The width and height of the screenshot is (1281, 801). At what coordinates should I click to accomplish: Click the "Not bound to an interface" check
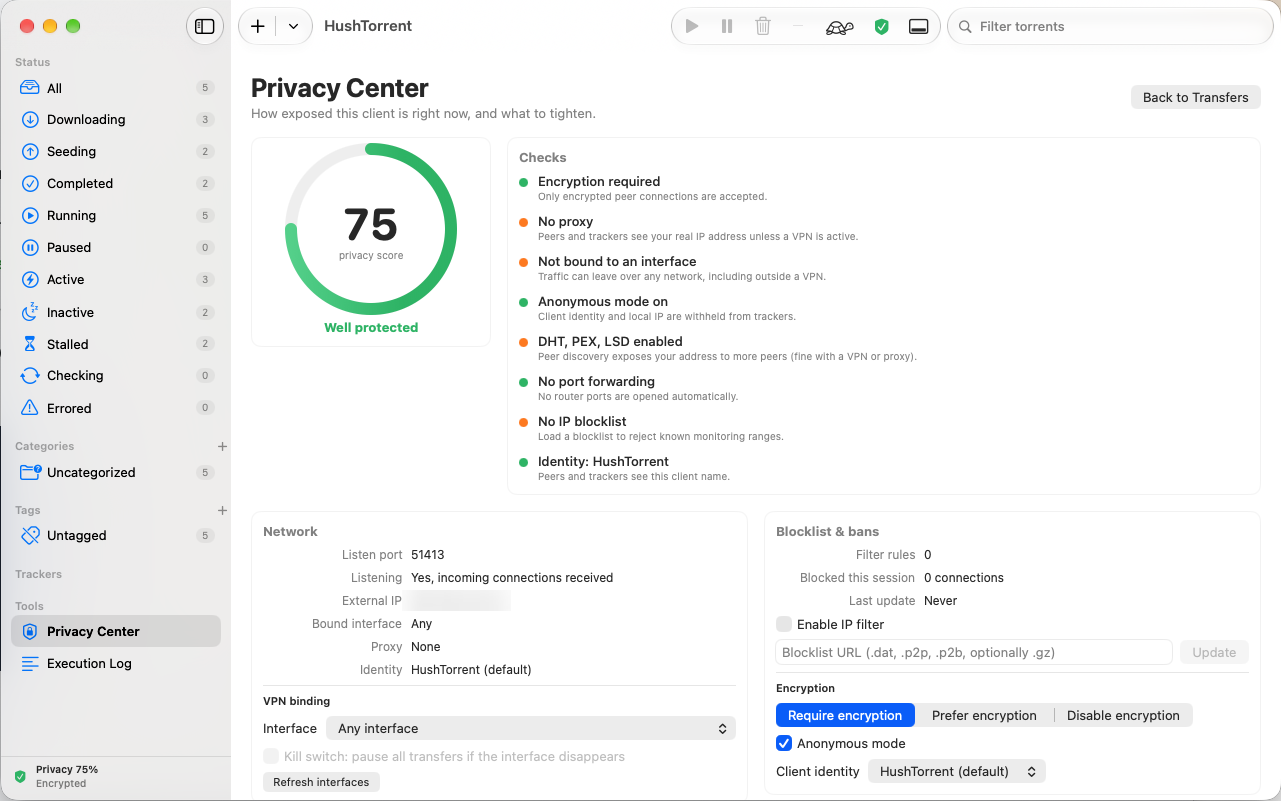click(x=617, y=262)
